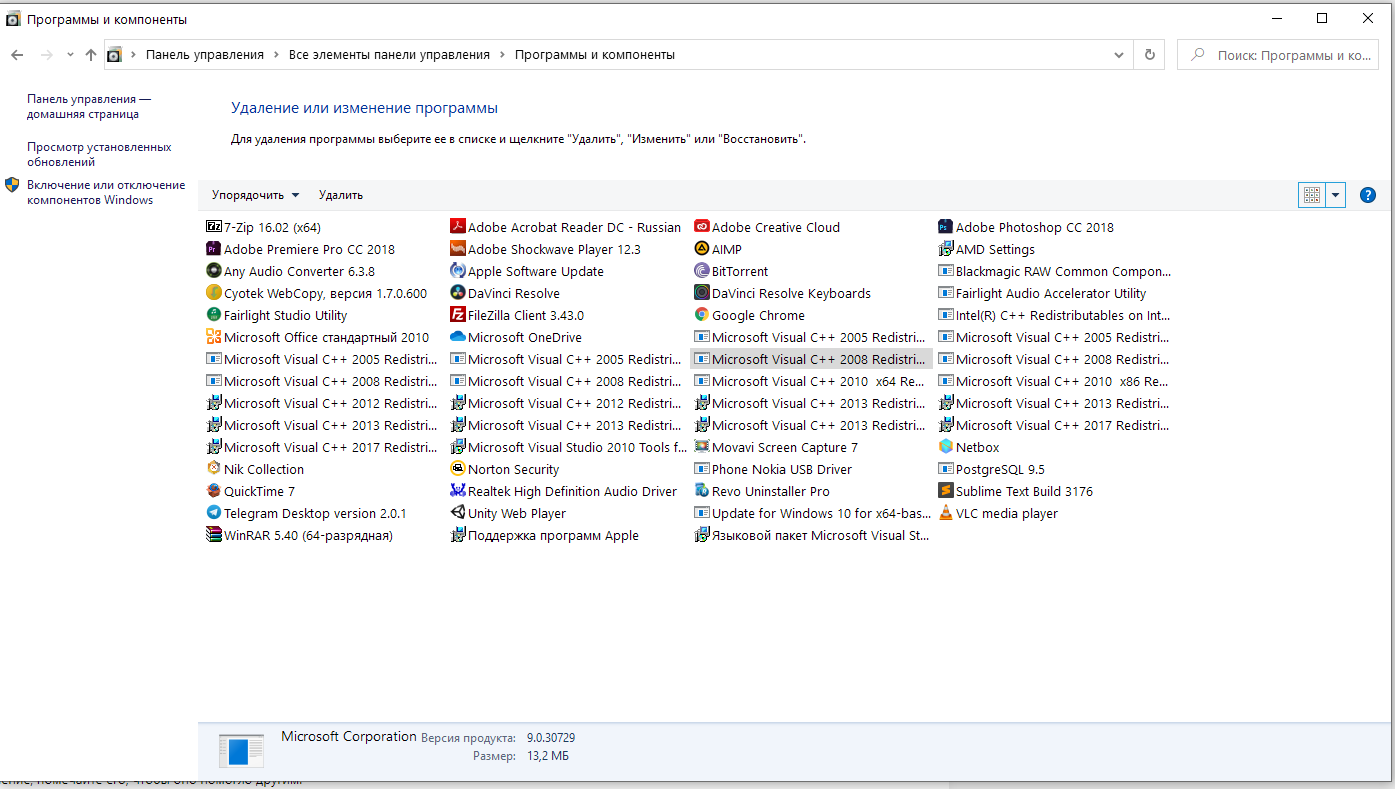Click the Программы и компоненты breadcrumb
Image resolution: width=1395 pixels, height=789 pixels.
[x=595, y=55]
